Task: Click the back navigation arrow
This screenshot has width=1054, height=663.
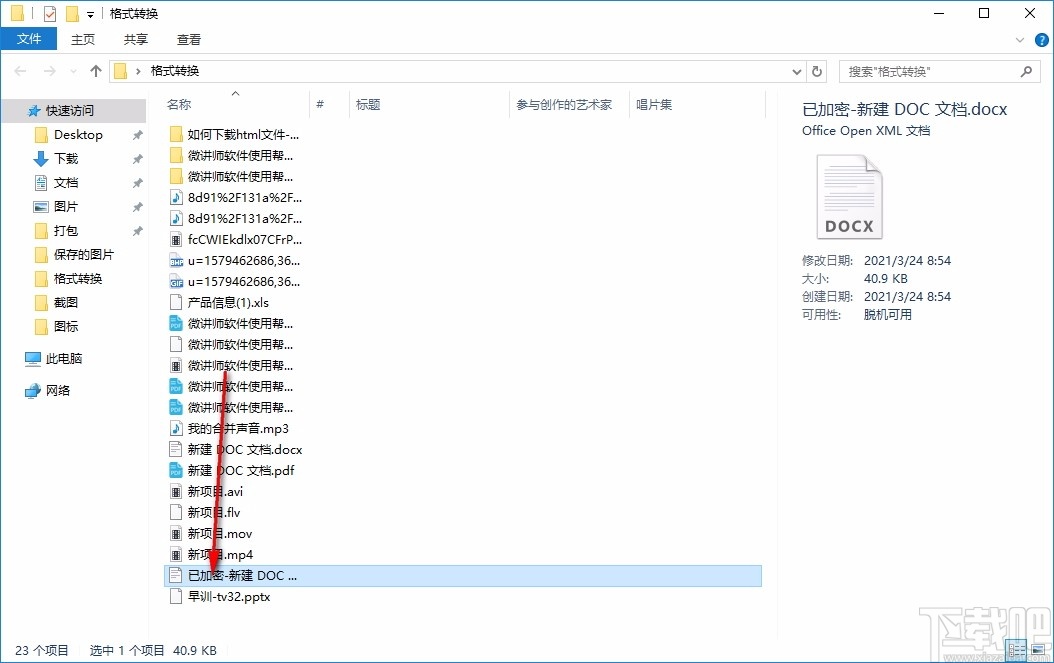Action: (x=19, y=71)
